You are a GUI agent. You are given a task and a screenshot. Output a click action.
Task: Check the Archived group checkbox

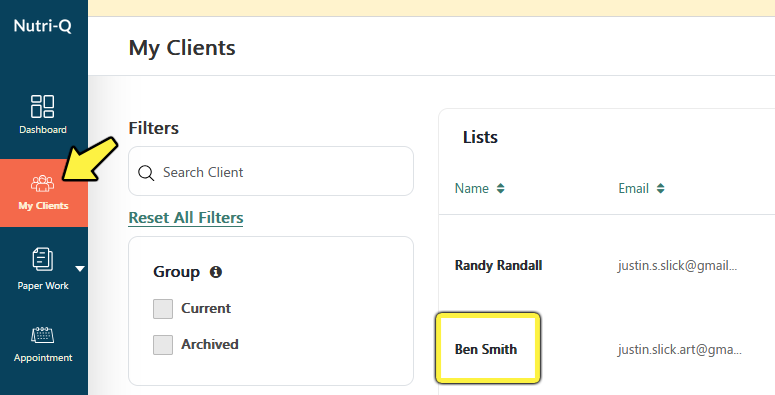pos(163,345)
